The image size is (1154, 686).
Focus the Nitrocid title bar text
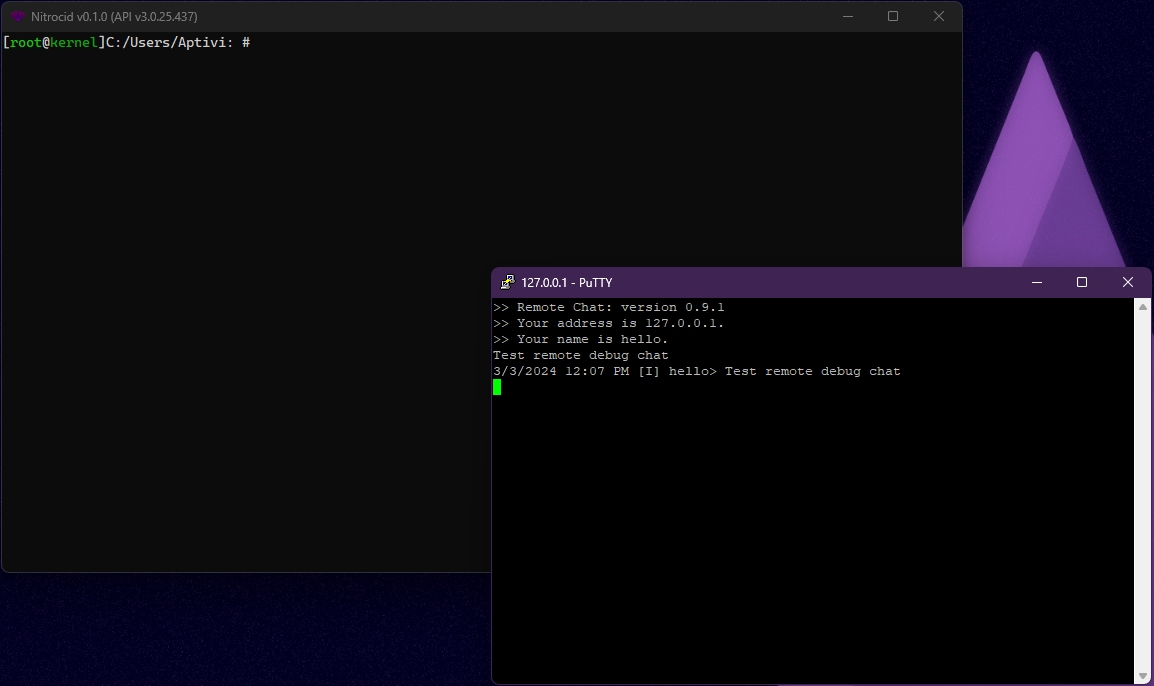pyautogui.click(x=114, y=17)
